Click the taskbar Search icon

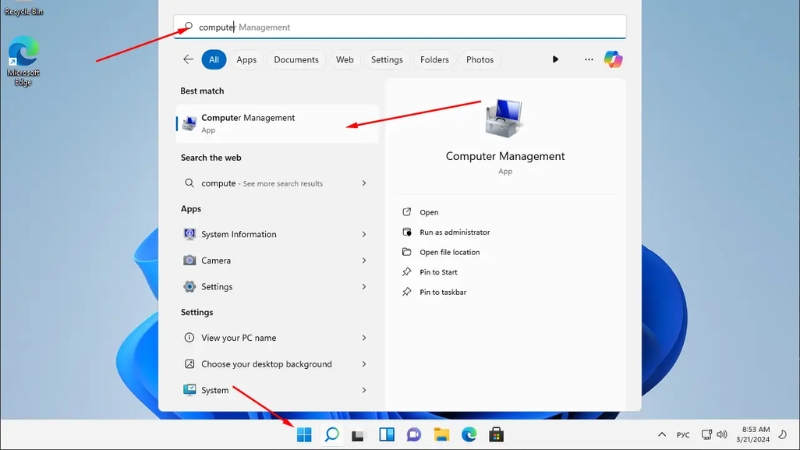(332, 435)
